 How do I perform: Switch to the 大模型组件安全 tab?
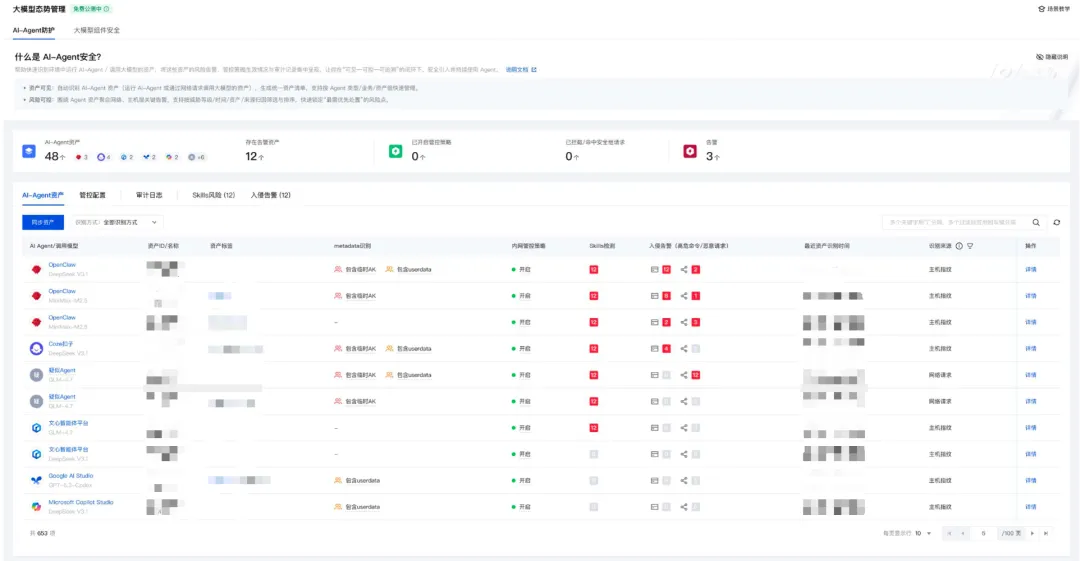(x=96, y=30)
